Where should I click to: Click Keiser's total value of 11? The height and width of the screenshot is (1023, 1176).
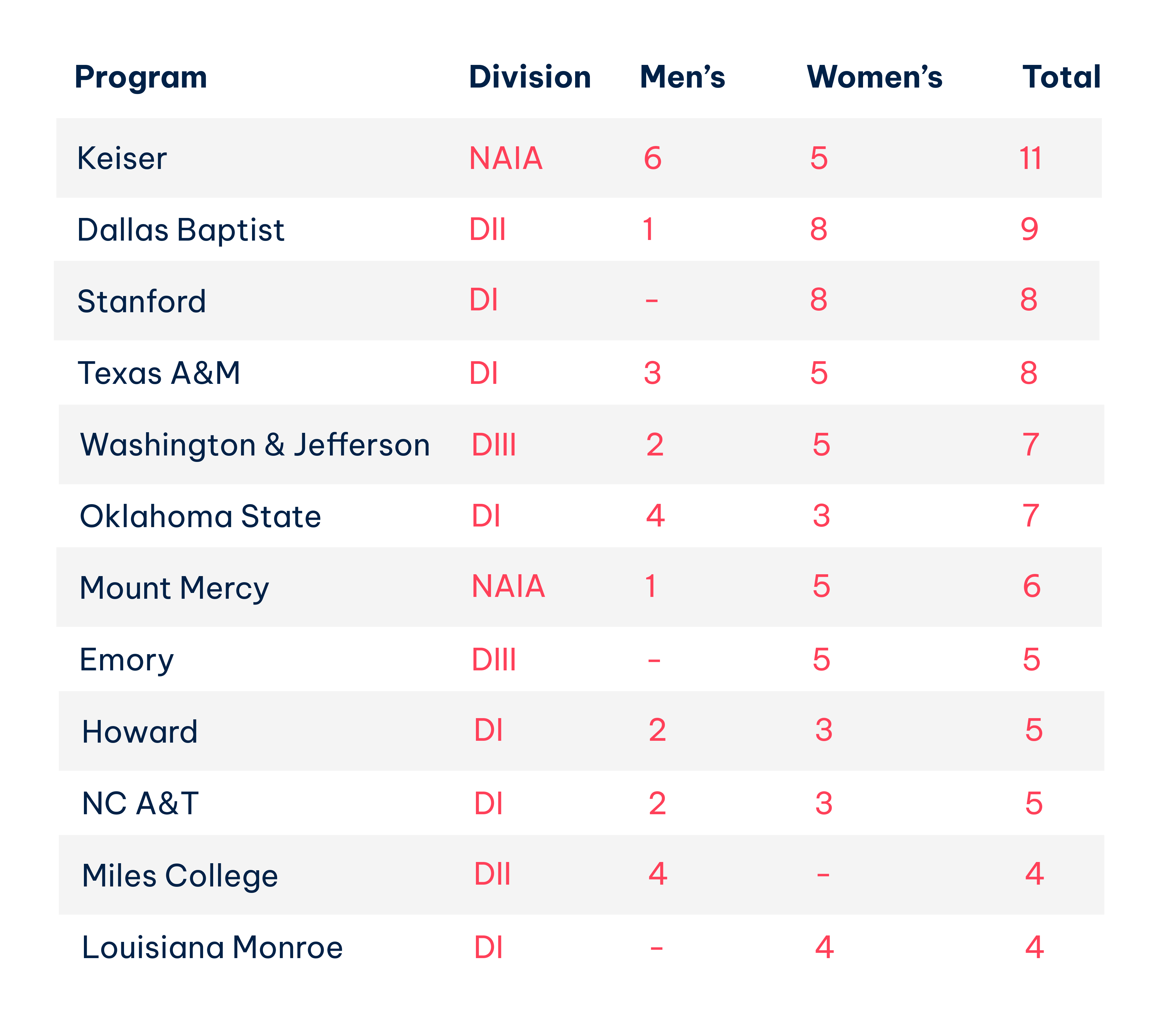1030,158
